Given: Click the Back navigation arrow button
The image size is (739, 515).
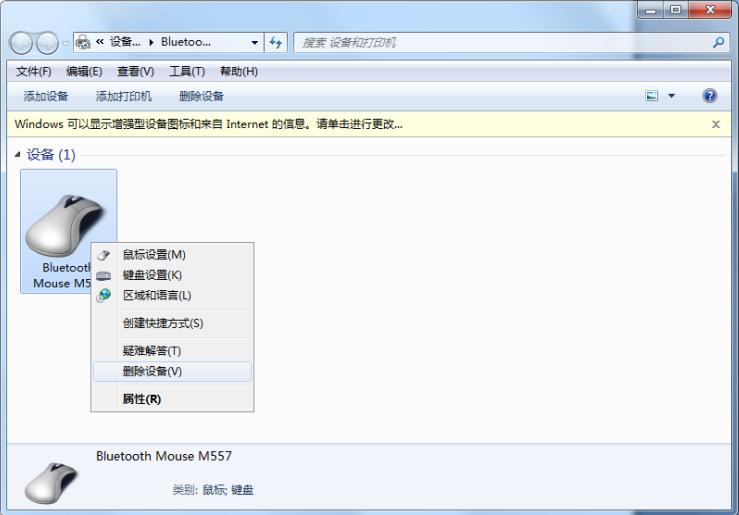Looking at the screenshot, I should point(21,43).
